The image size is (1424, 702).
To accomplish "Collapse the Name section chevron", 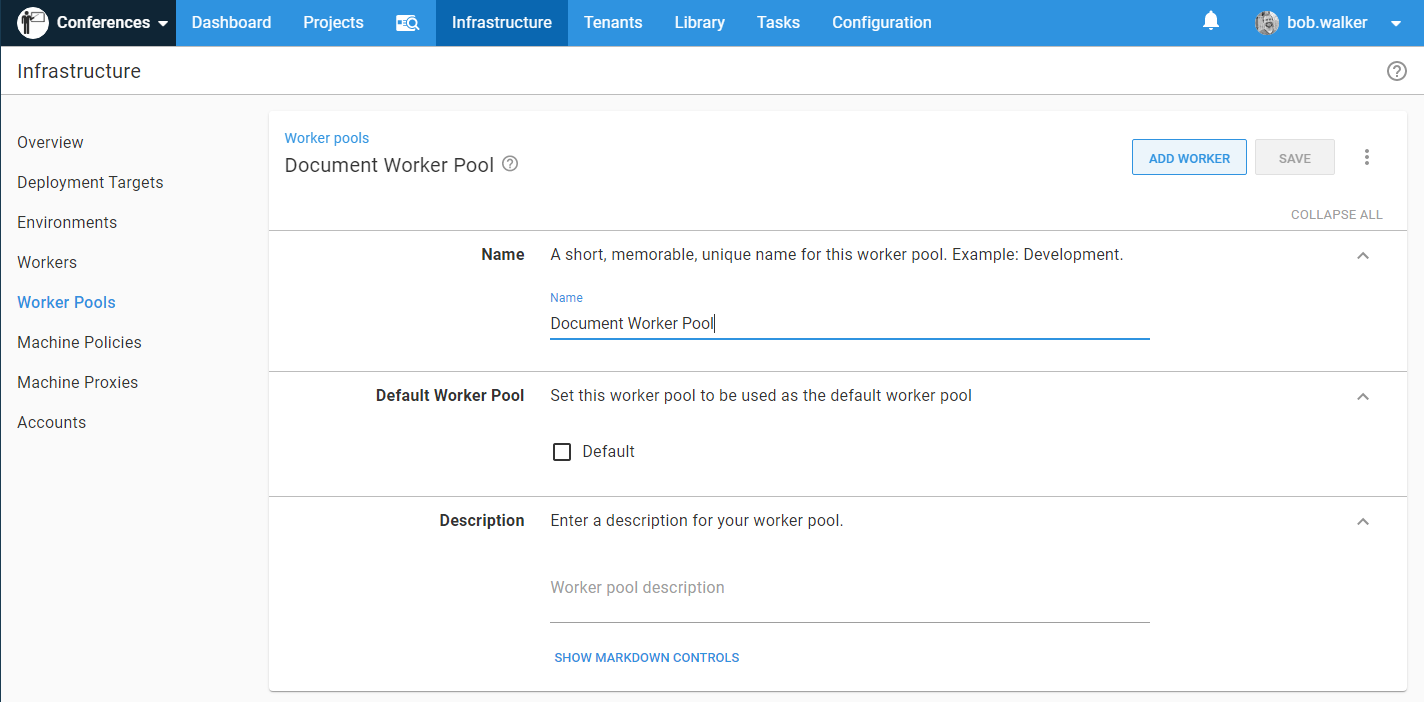I will 1362,255.
